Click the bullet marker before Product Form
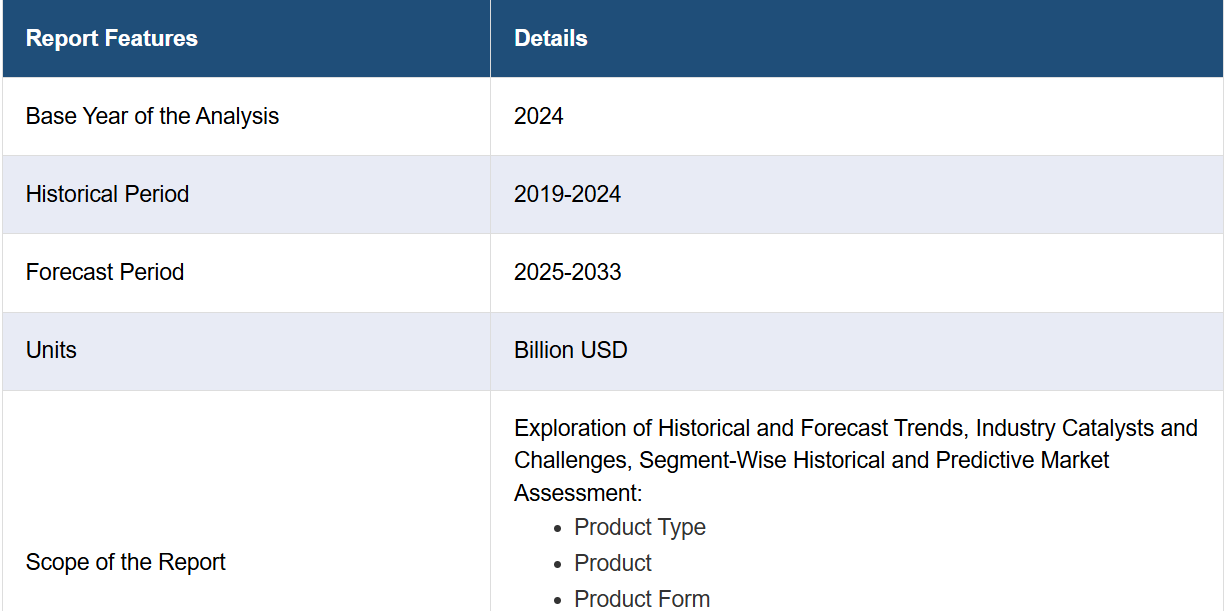Viewport: 1227px width, 611px height. pos(558,600)
